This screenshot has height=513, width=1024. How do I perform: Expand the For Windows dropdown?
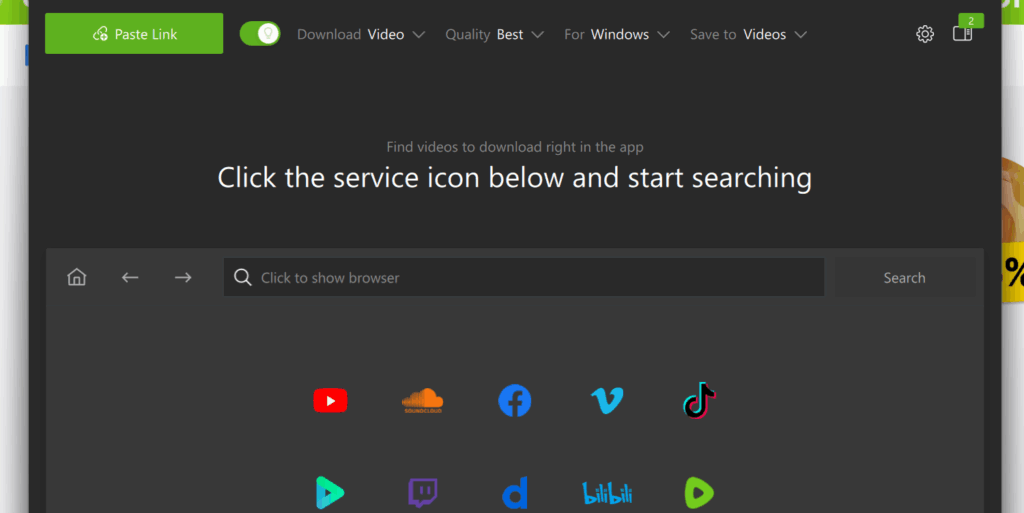tap(617, 34)
